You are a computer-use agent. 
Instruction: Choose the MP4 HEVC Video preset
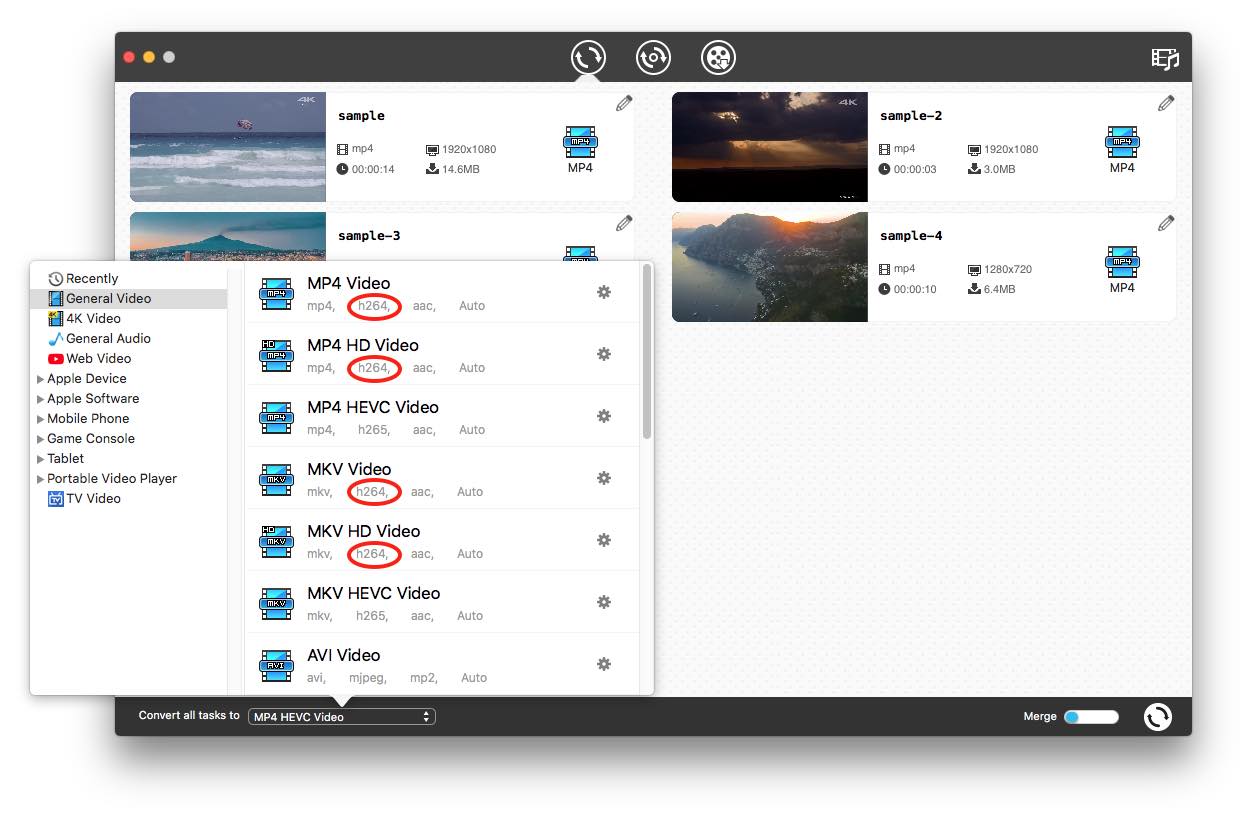[372, 407]
